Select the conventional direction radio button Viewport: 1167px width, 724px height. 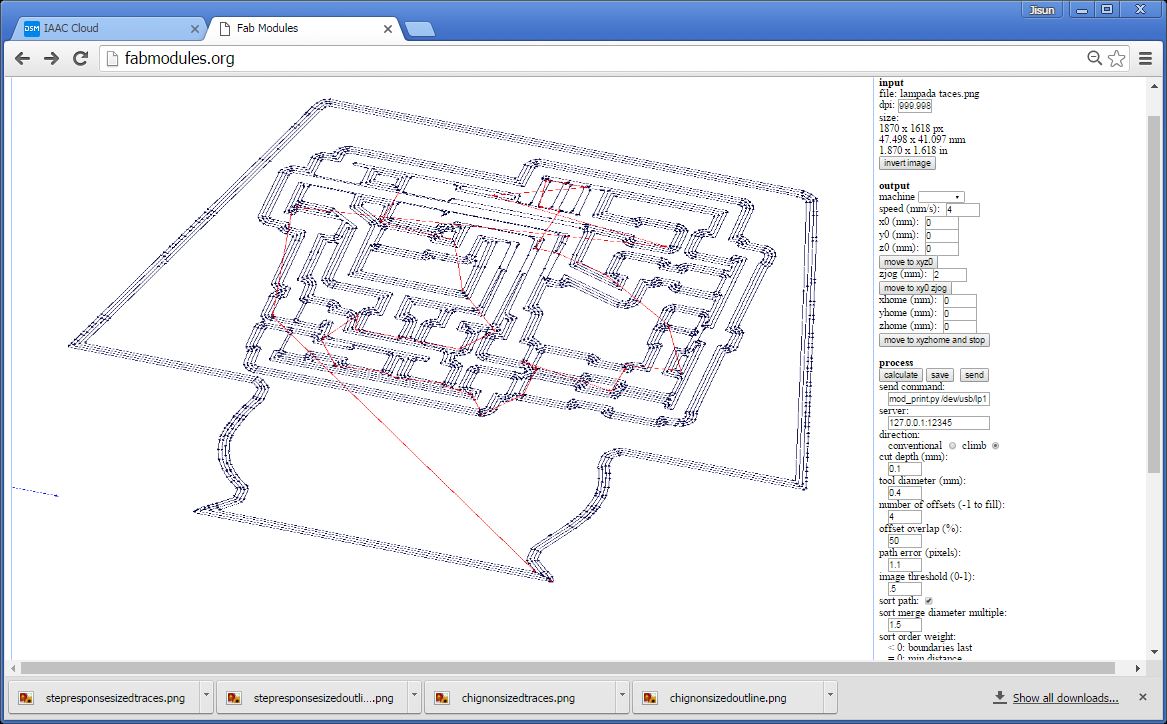tap(953, 446)
